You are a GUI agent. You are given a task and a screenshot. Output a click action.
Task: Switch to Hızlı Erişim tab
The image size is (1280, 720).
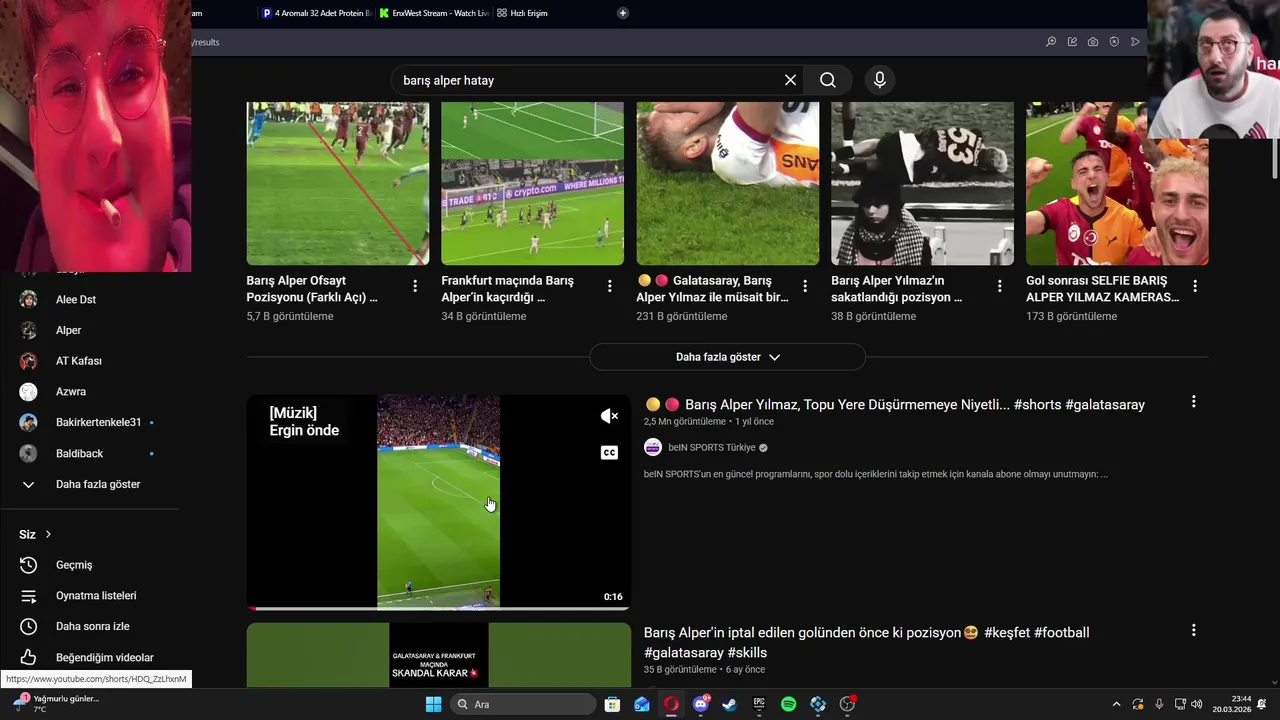pos(523,13)
